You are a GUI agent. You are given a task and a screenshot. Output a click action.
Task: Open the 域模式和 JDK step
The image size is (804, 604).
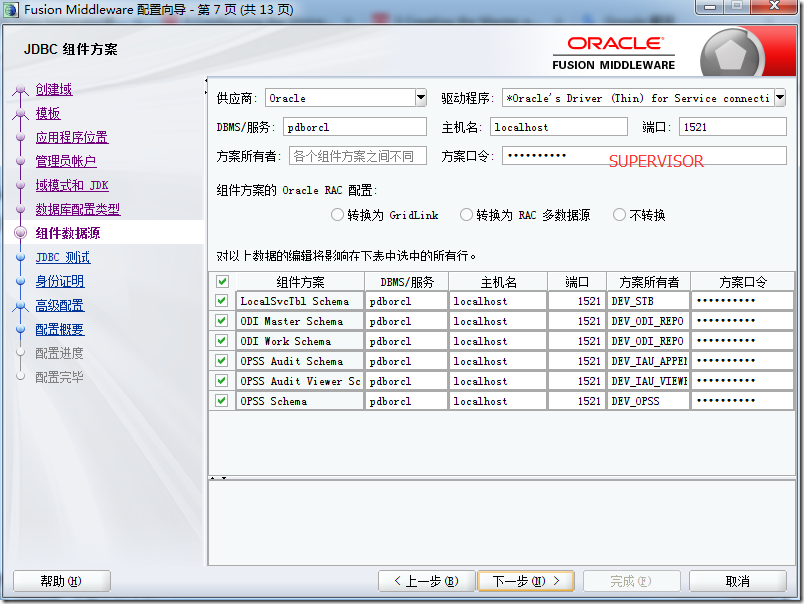[72, 185]
